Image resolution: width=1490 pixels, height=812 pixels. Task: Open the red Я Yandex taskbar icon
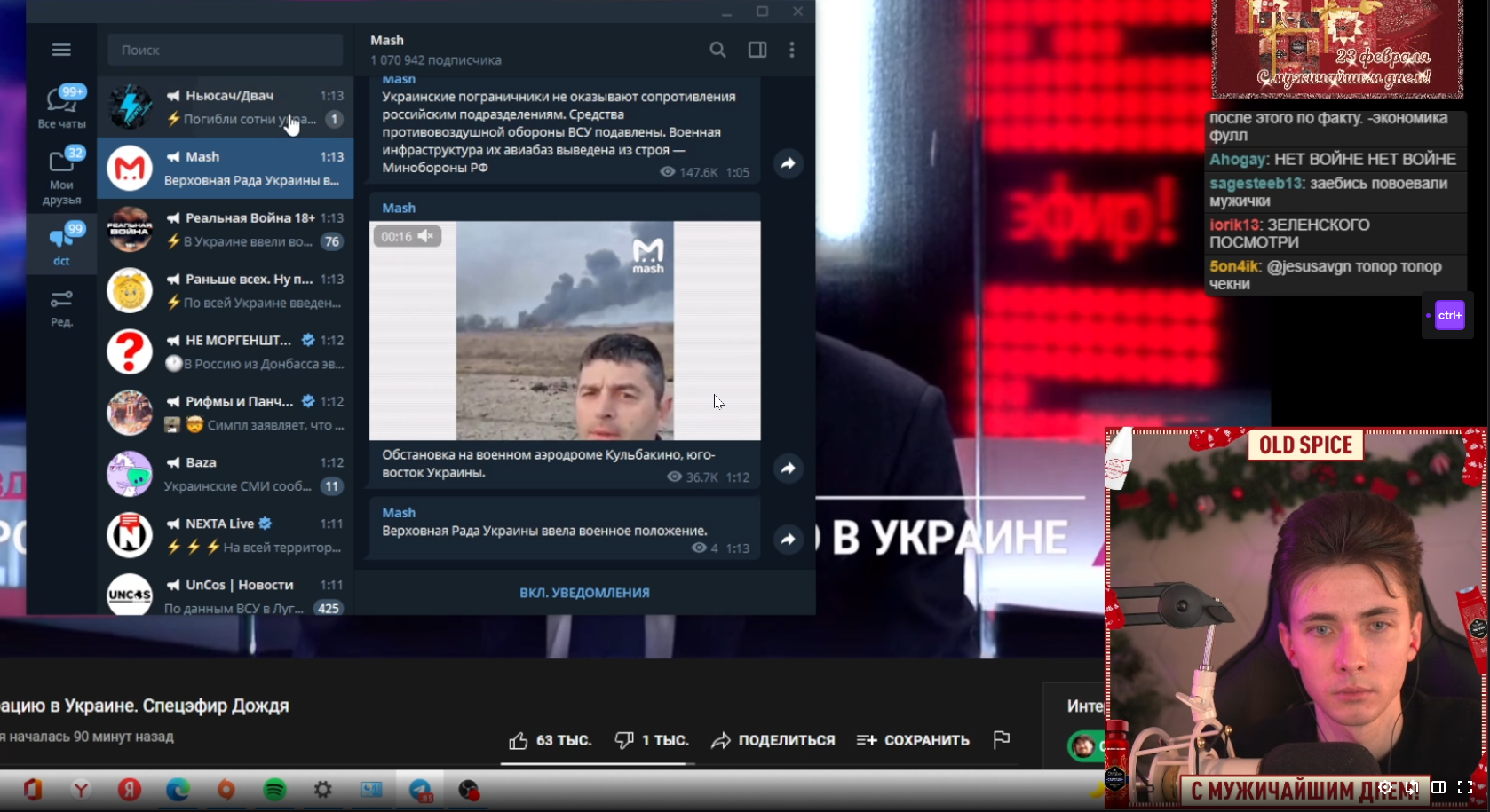(130, 789)
